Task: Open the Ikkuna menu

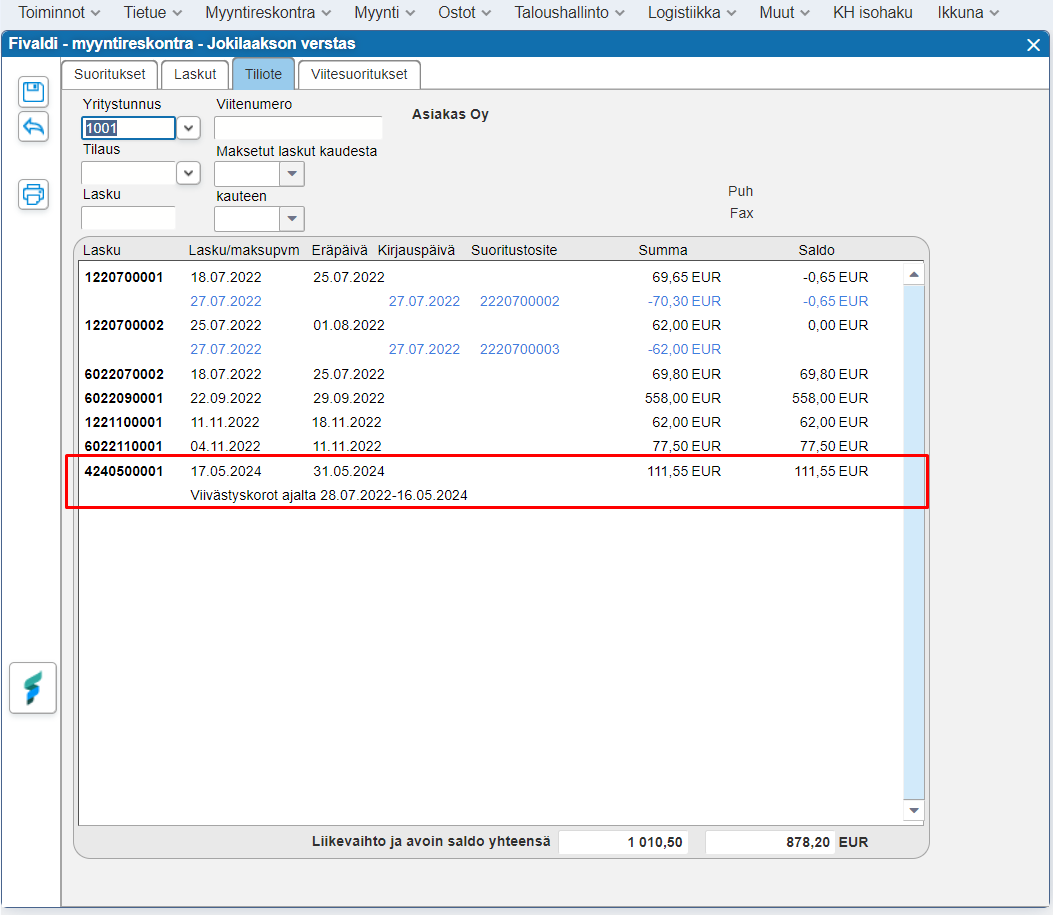Action: (x=968, y=13)
